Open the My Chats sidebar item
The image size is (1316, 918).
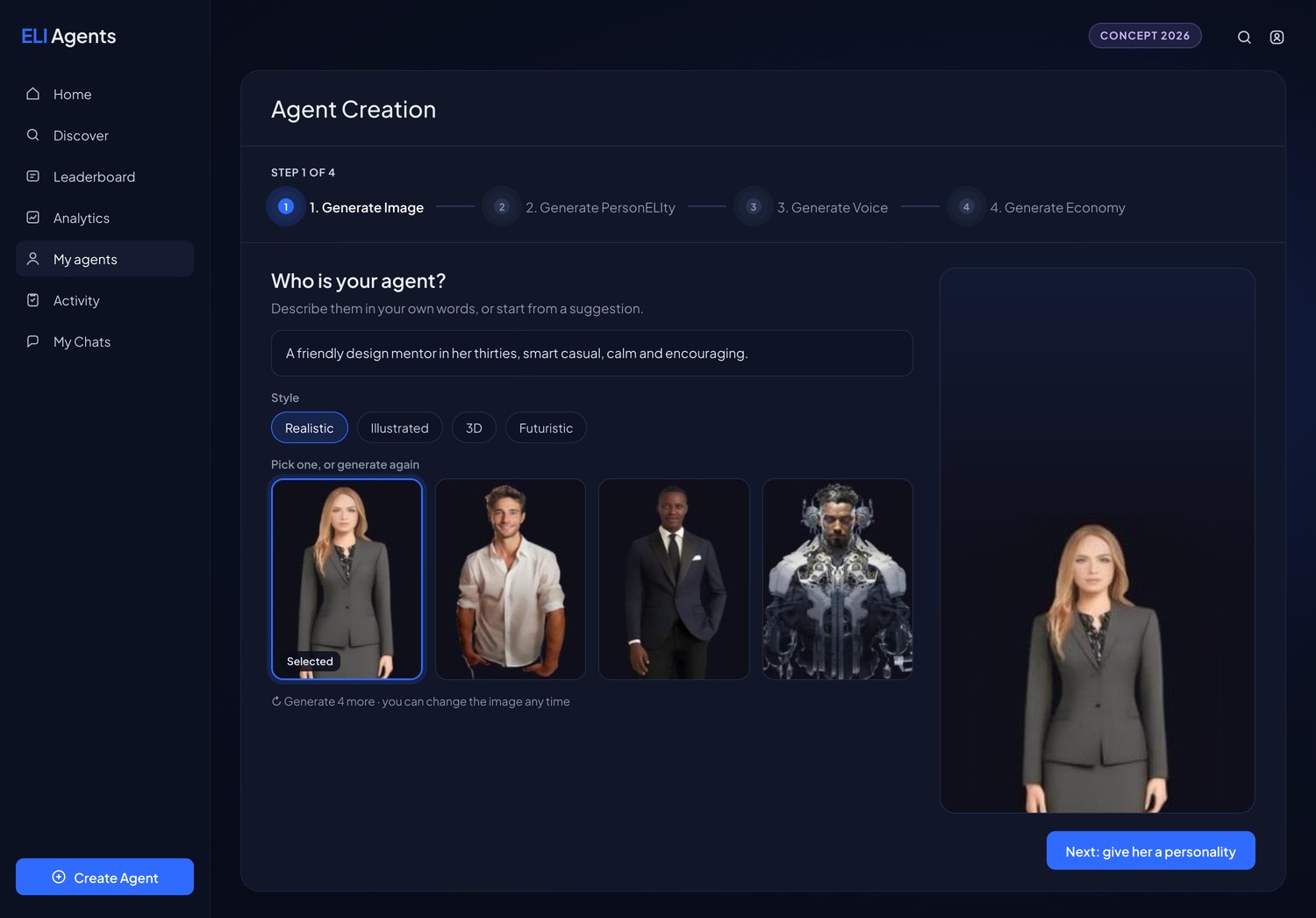104,341
